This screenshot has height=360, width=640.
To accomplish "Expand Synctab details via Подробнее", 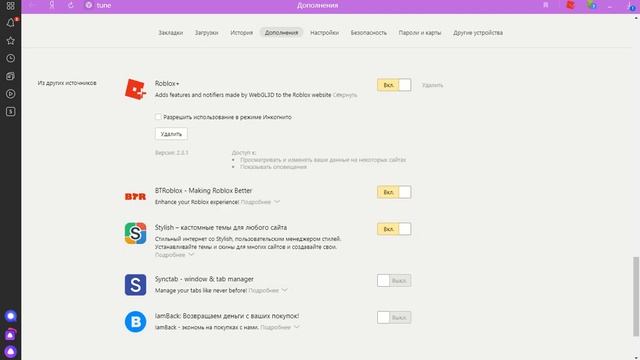I will [268, 290].
